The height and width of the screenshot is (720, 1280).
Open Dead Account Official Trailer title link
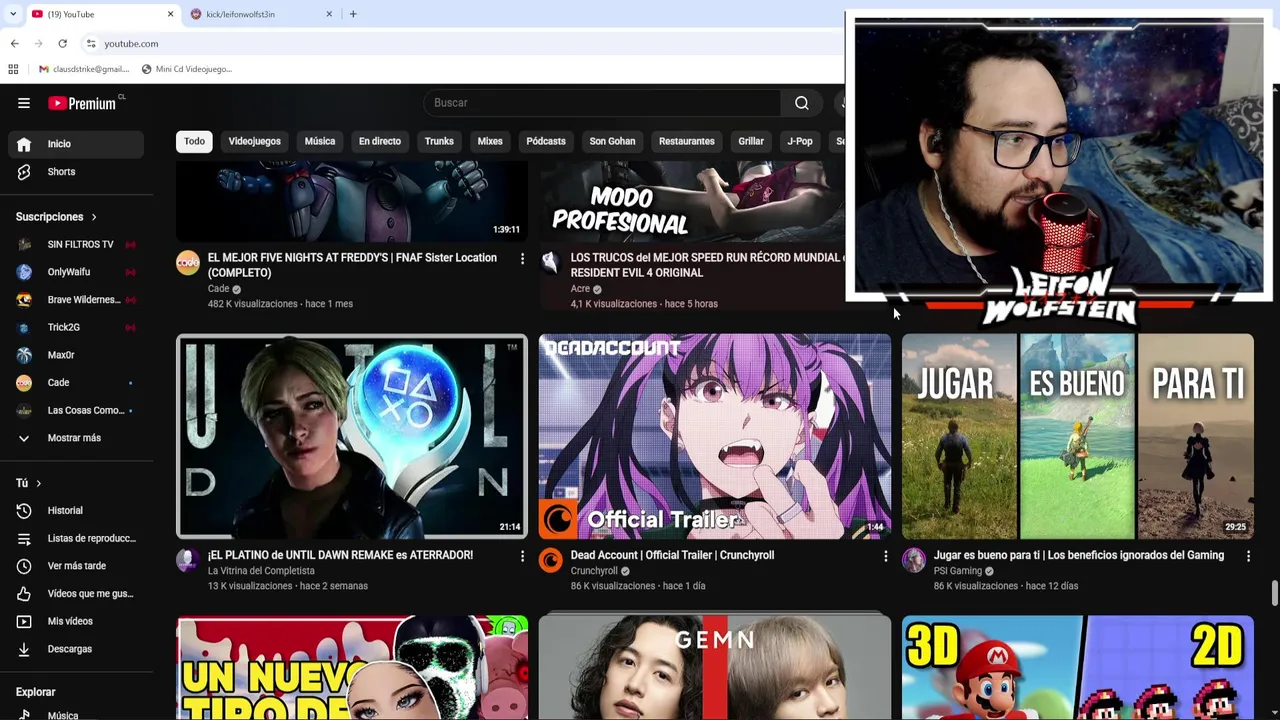pyautogui.click(x=672, y=556)
